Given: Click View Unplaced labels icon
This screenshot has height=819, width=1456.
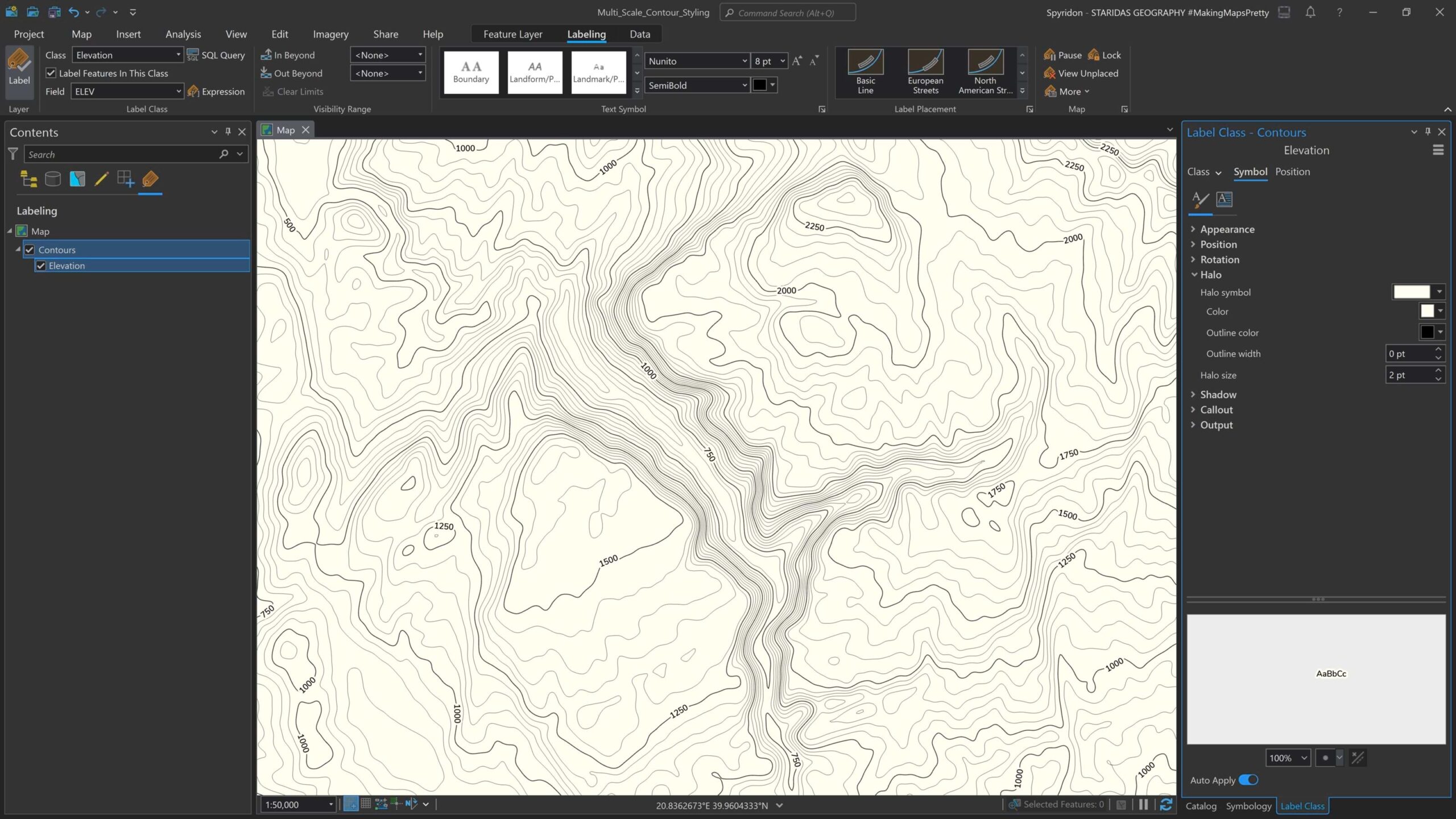Looking at the screenshot, I should click(1049, 73).
